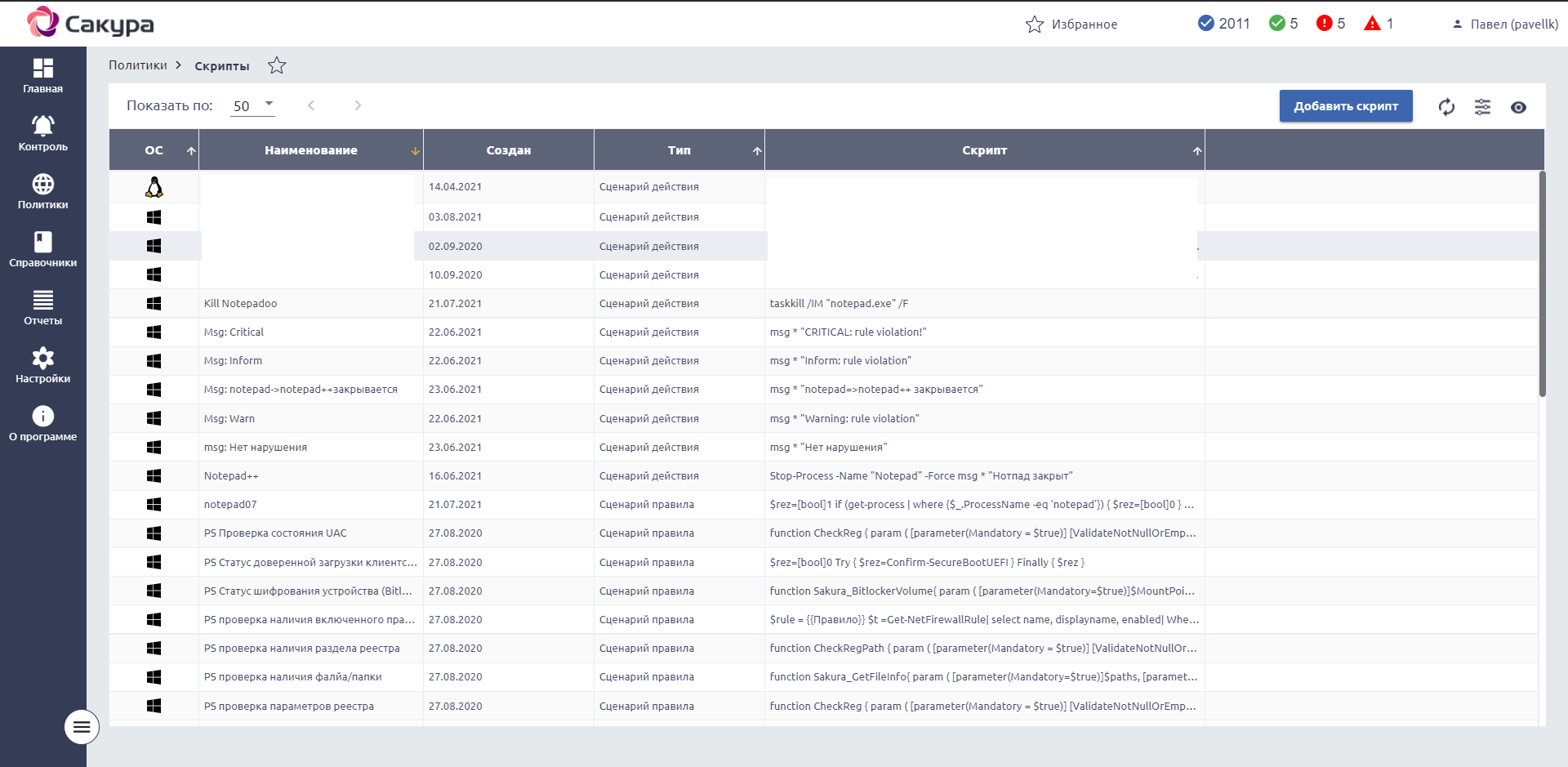Click the Политики breadcrumb link

[138, 65]
